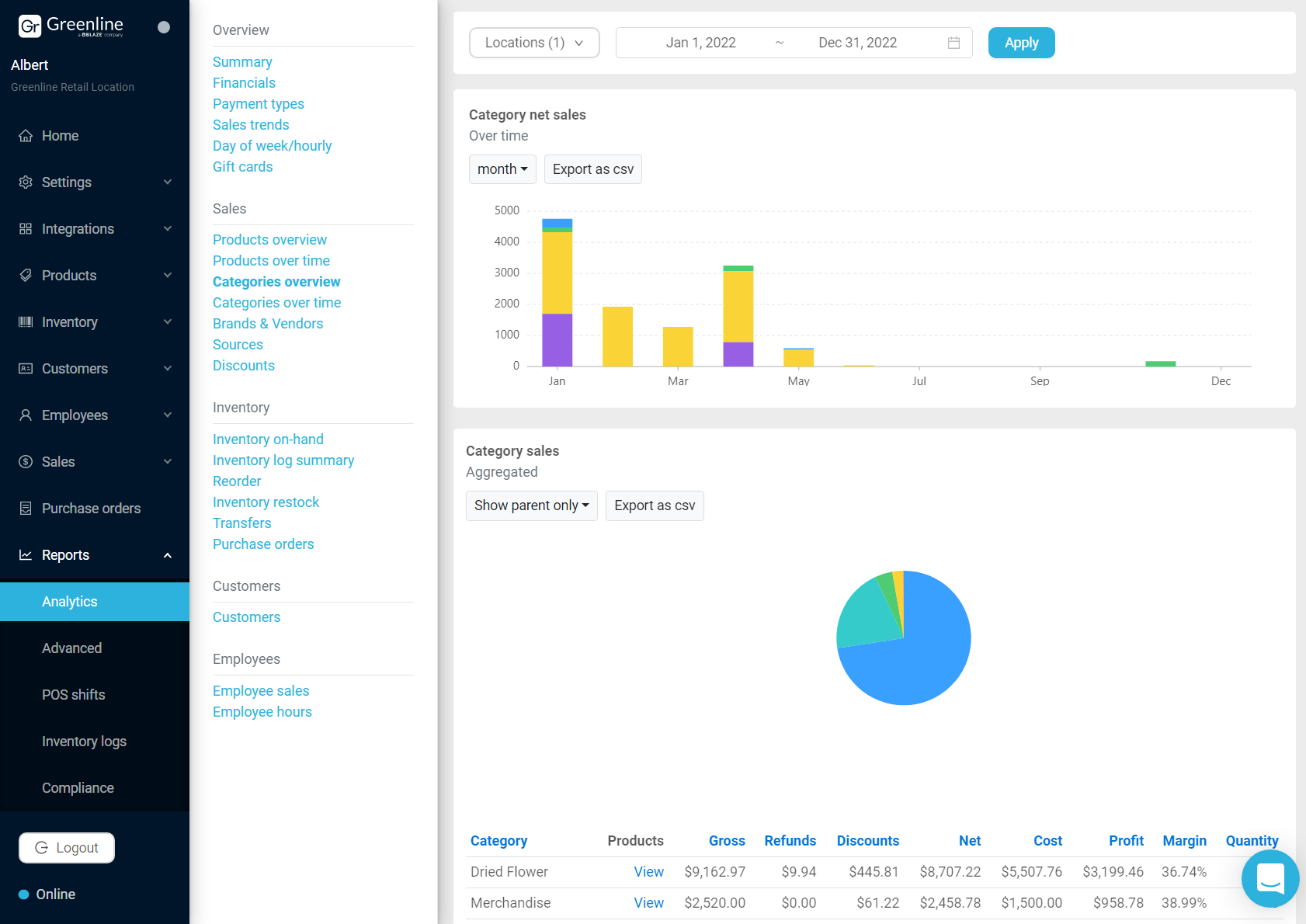The image size is (1306, 924).
Task: Open Brands & Vendors report
Action: coord(268,324)
